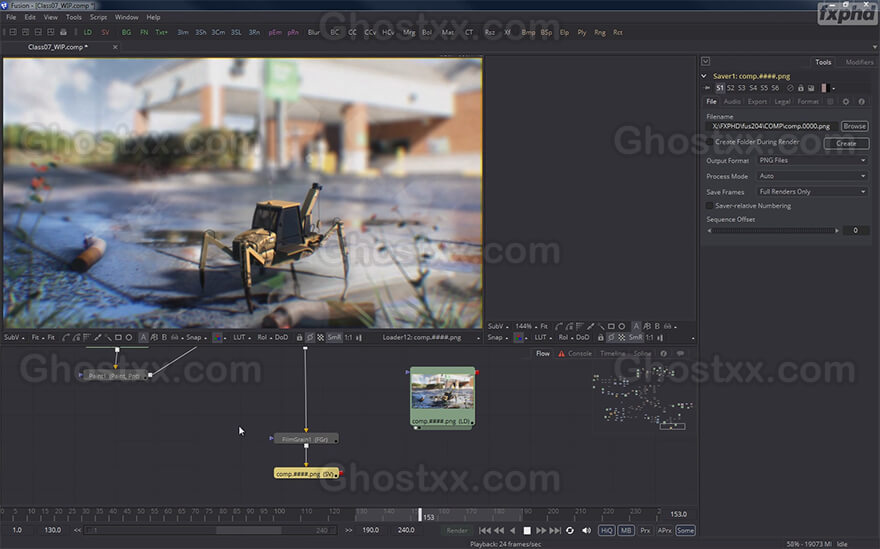
Task: Open LUT dropdown in left viewer
Action: 241,337
